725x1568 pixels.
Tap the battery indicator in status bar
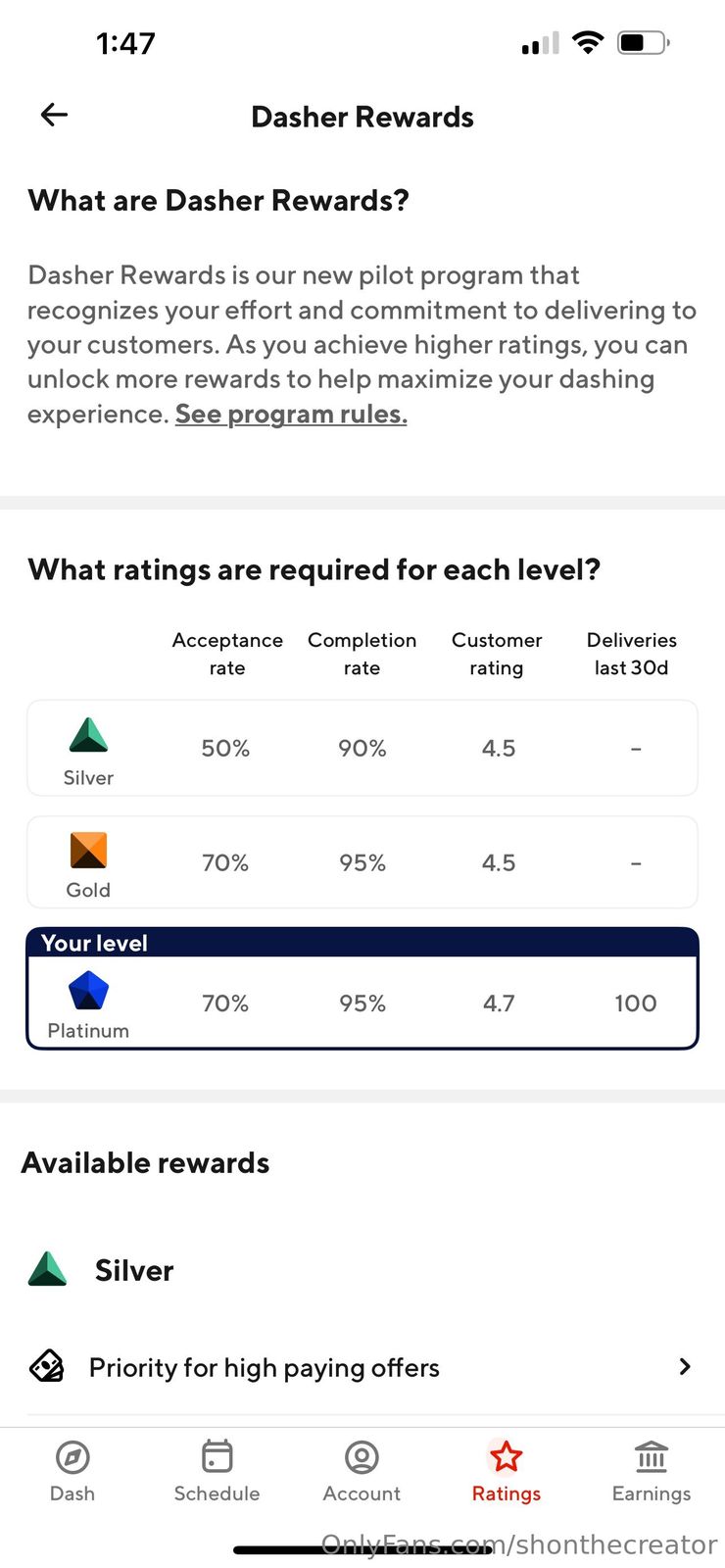643,42
